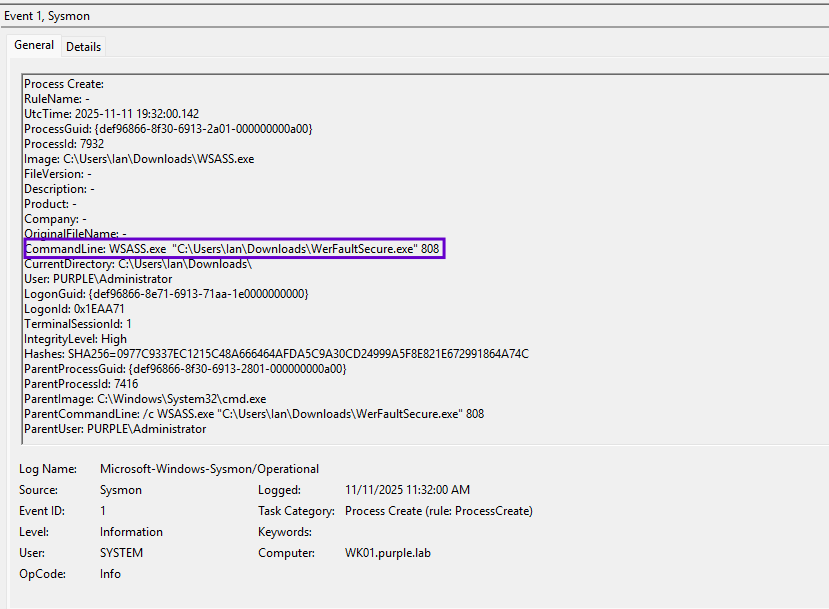Click the Image path WSASS.exe line
Image resolution: width=829 pixels, height=609 pixels.
139,159
